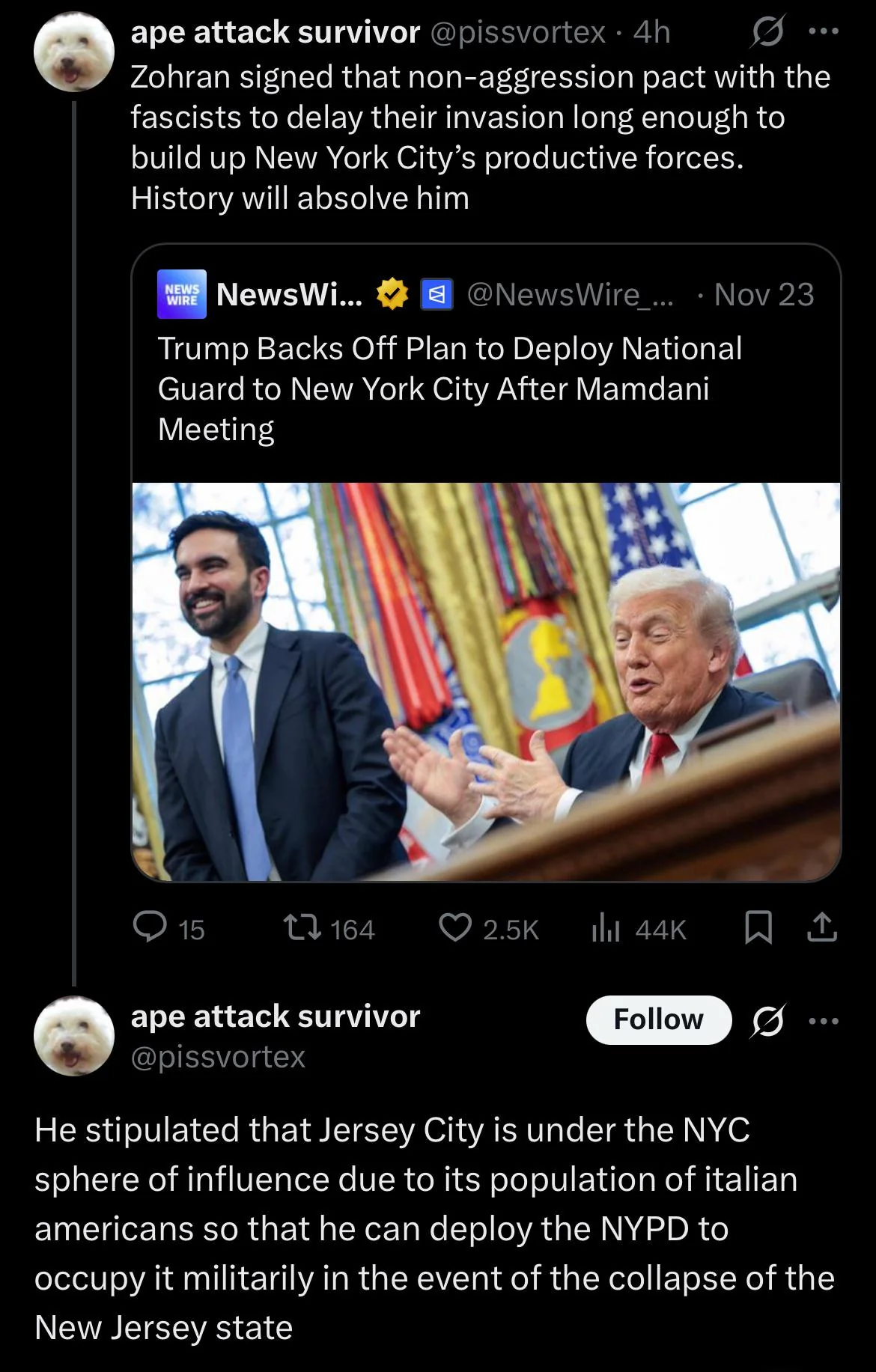Bookmark the top tweet
The width and height of the screenshot is (876, 1372).
(x=758, y=927)
